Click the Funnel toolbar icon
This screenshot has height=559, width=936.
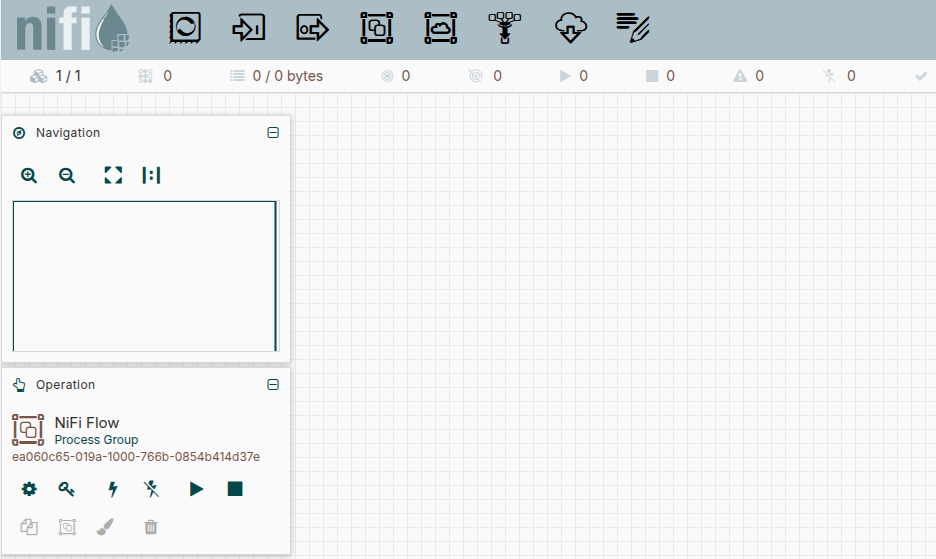(x=505, y=28)
